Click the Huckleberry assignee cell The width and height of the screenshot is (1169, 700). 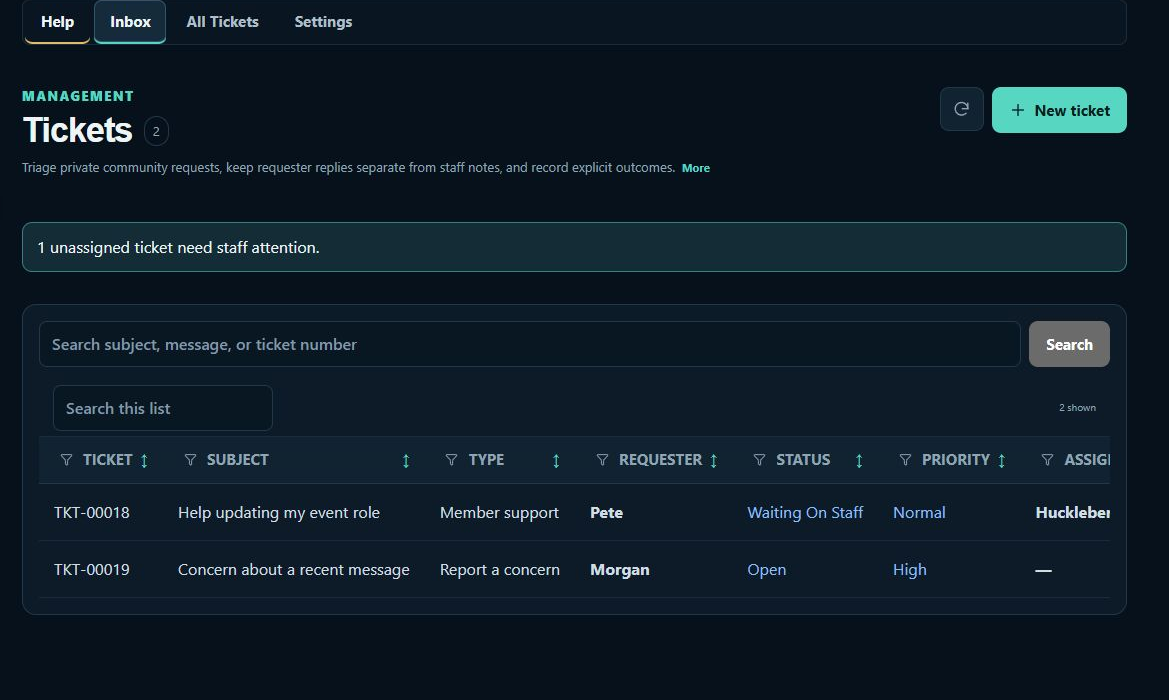point(1072,513)
